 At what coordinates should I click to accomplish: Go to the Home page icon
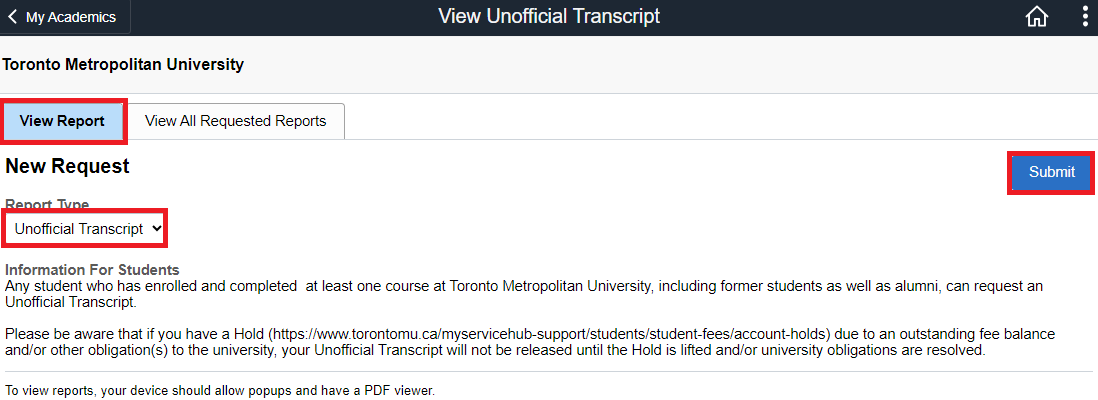1037,17
